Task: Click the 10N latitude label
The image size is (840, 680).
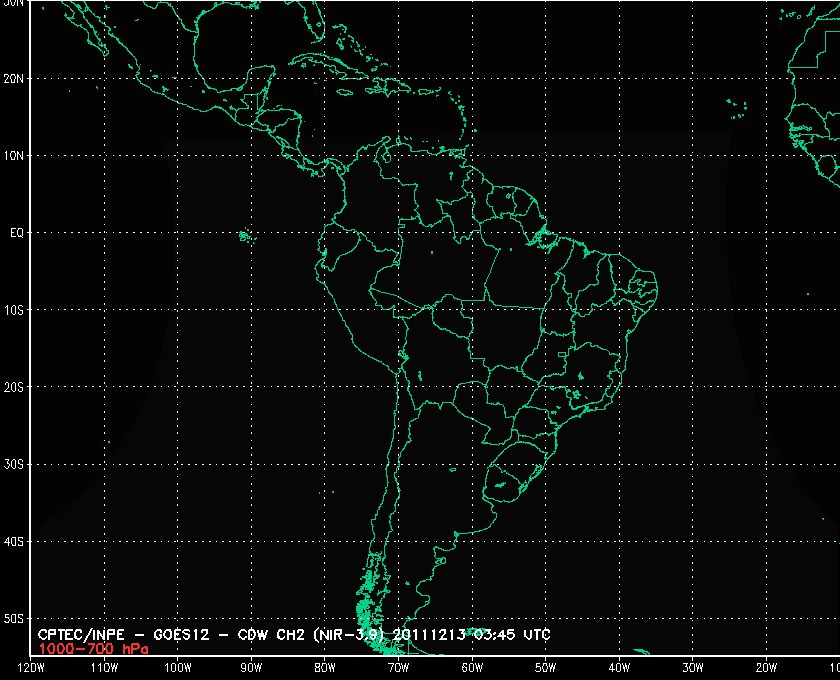Action: tap(14, 155)
